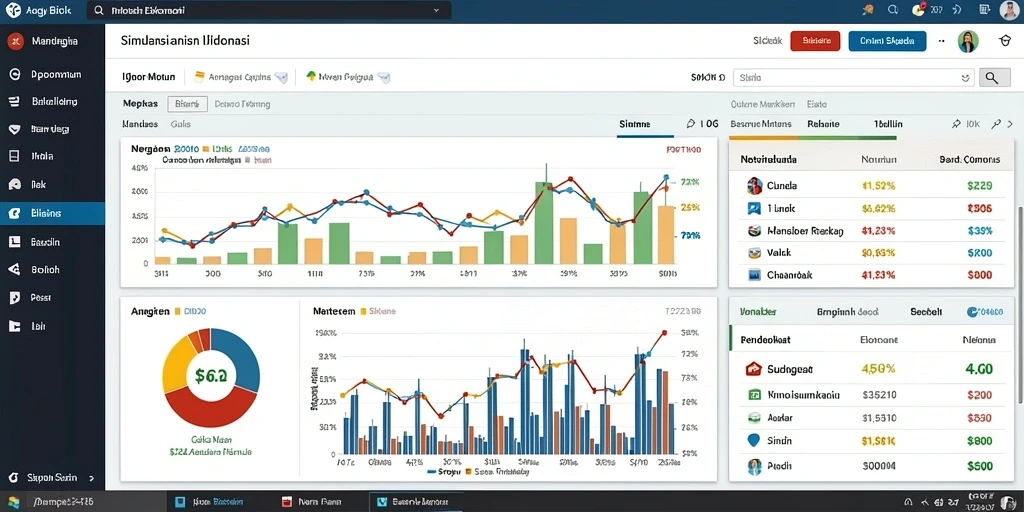Expand the top search bar dropdown

436,10
